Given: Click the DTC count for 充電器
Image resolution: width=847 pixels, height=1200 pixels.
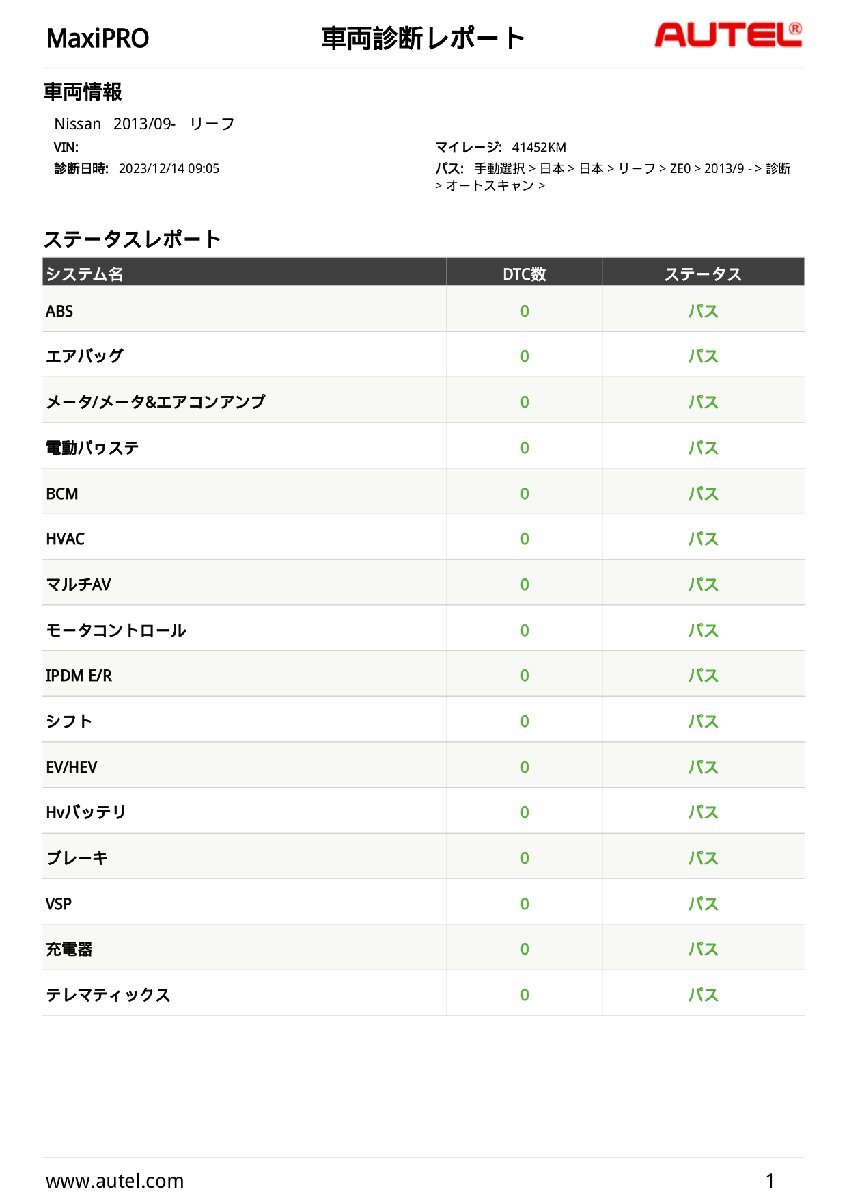Looking at the screenshot, I should click(524, 949).
